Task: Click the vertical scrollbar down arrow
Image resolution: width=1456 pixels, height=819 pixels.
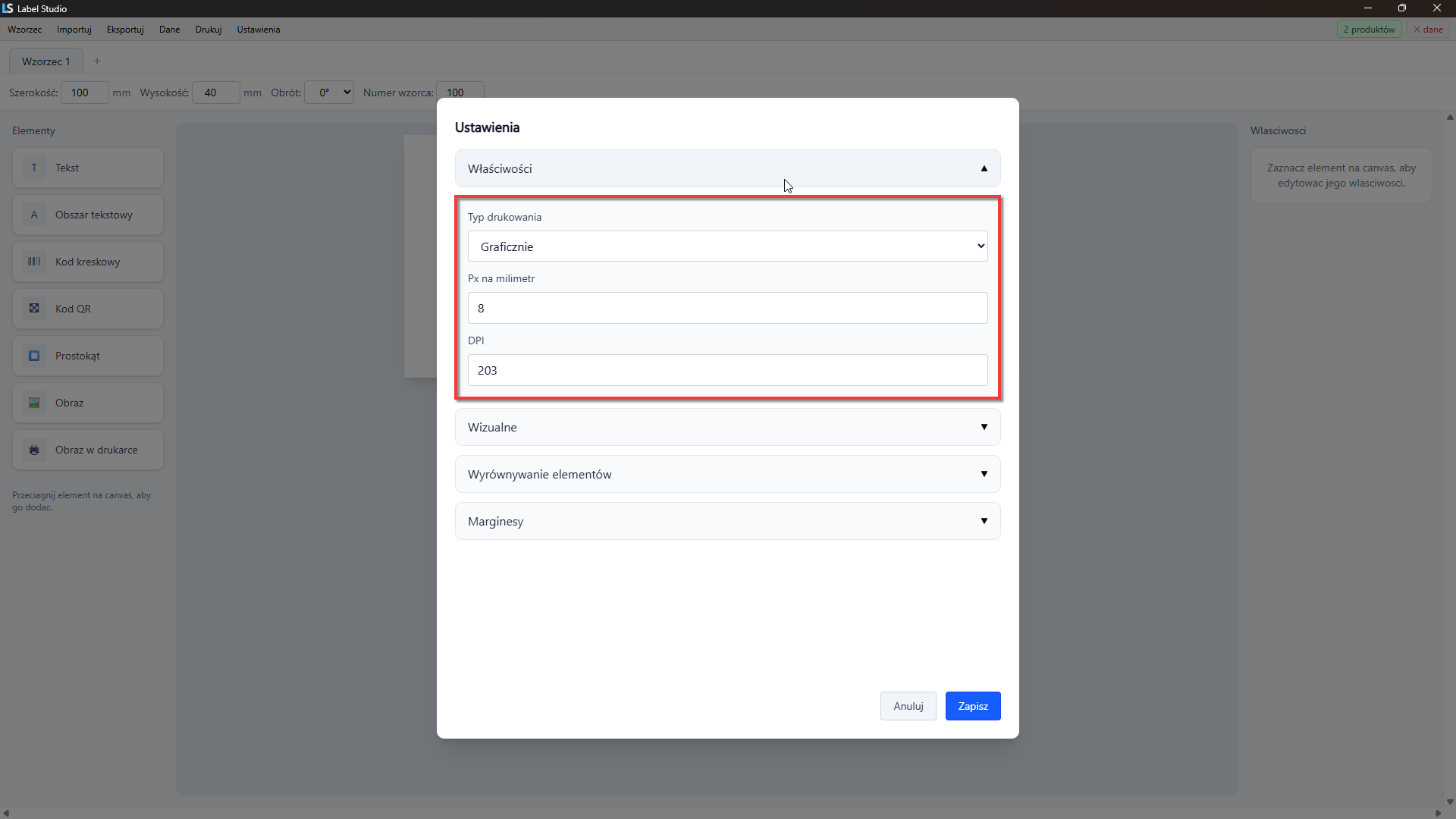Action: click(x=1450, y=802)
